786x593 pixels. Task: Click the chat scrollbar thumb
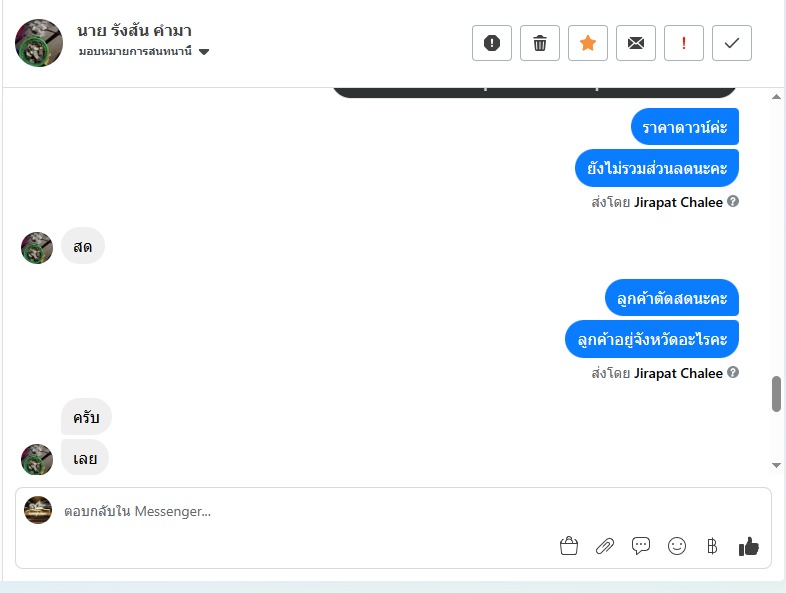click(776, 394)
